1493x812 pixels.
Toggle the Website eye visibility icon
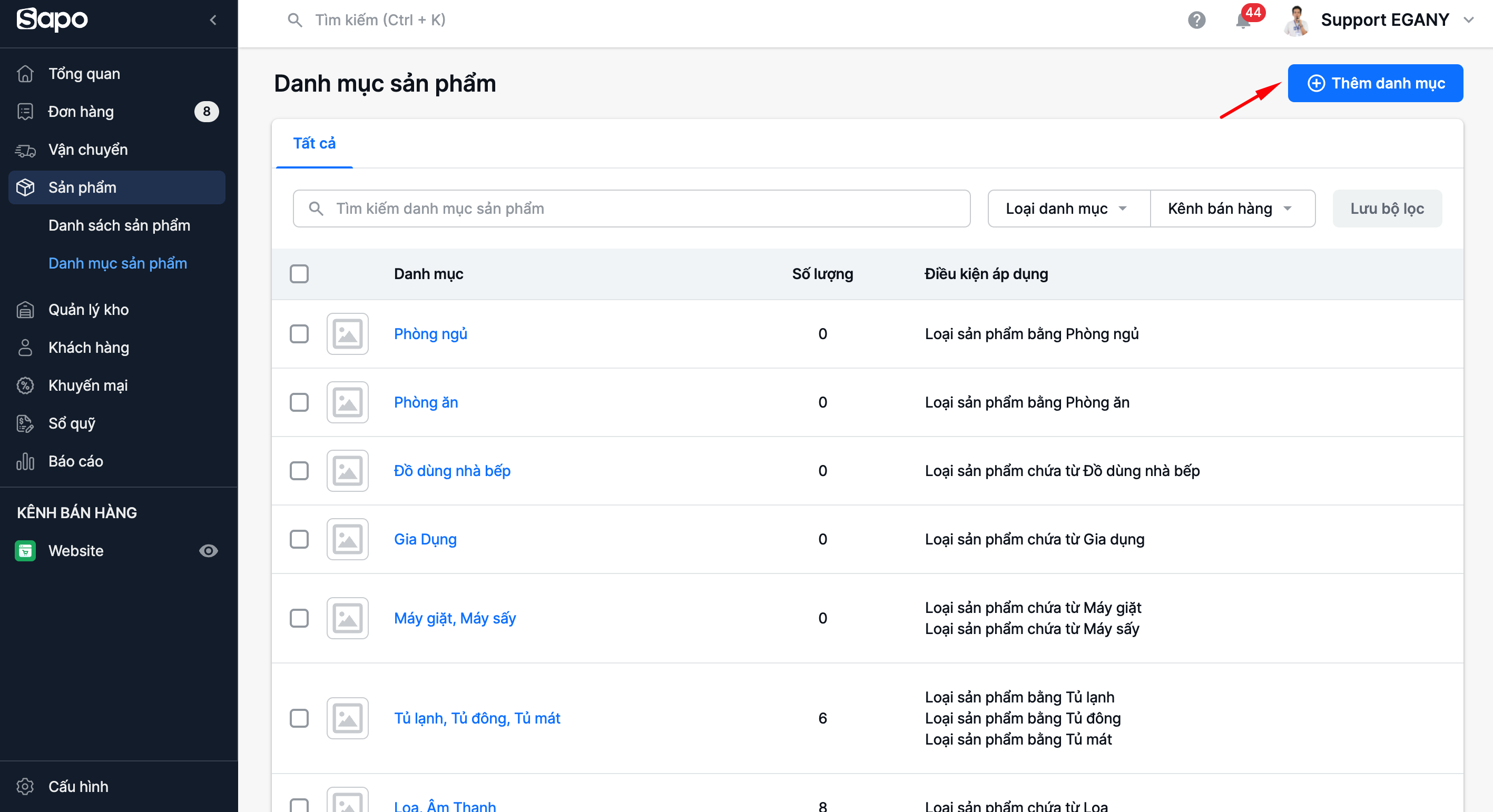click(x=208, y=550)
